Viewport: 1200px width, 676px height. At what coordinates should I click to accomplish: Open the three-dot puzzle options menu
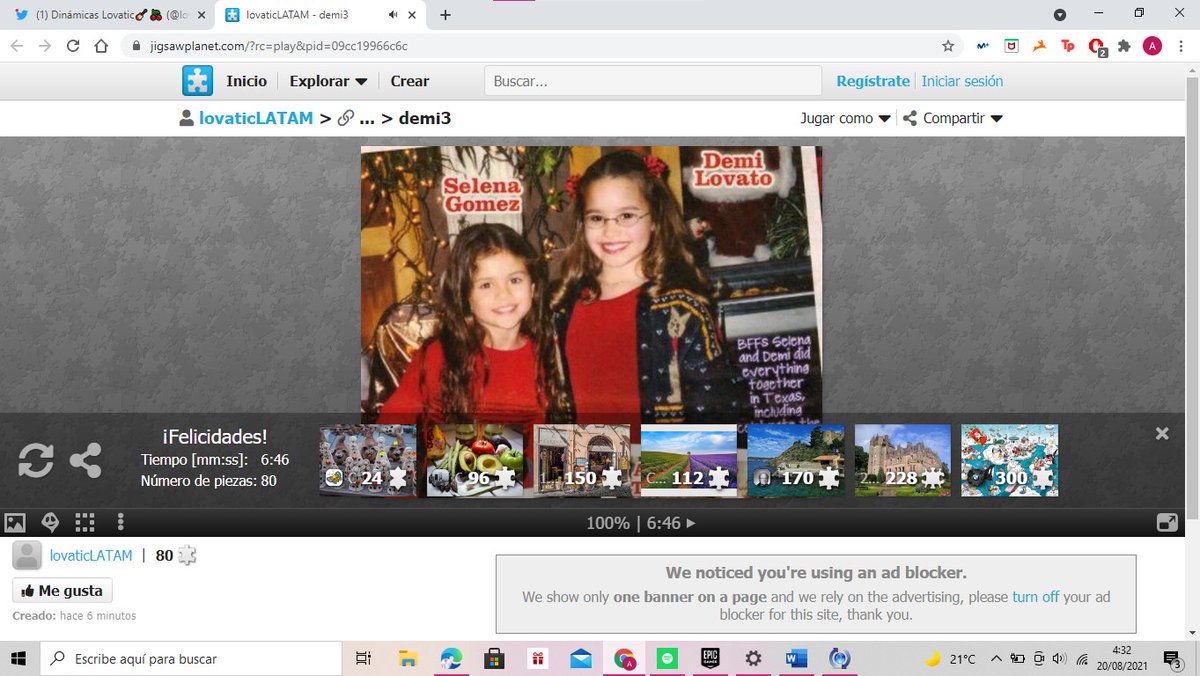pyautogui.click(x=120, y=522)
